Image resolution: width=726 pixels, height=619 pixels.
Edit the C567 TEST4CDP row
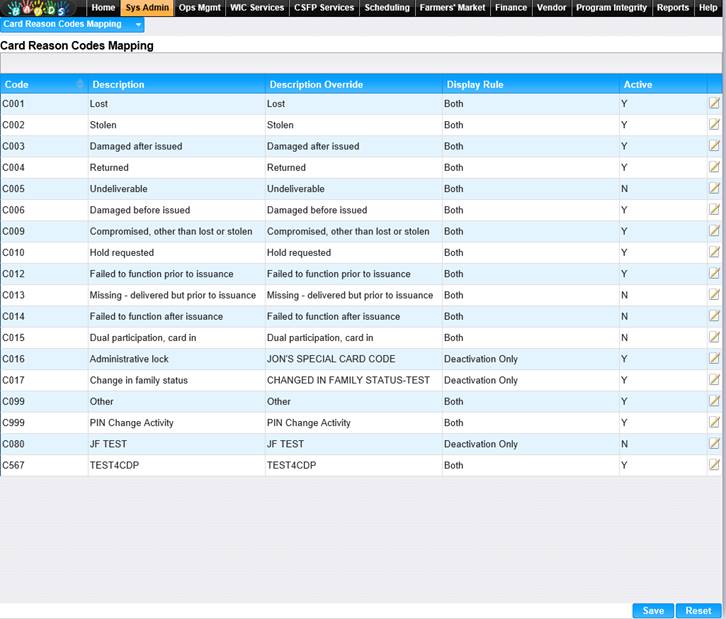click(x=714, y=465)
